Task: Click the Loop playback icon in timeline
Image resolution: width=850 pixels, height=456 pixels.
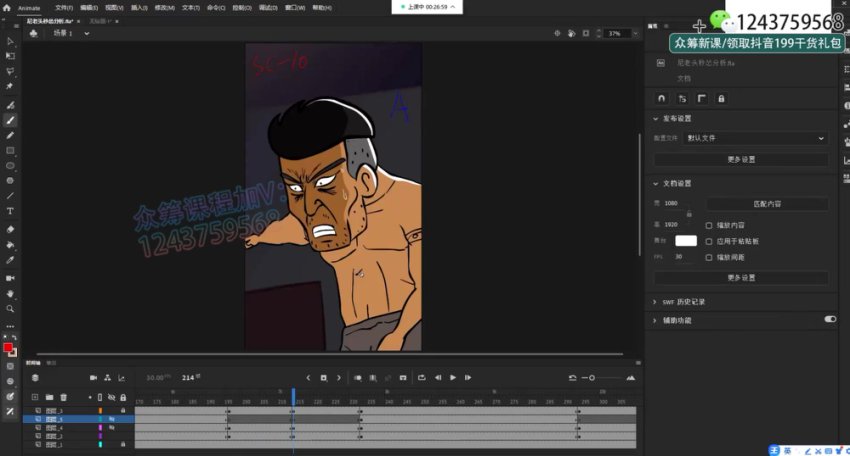Action: pyautogui.click(x=422, y=377)
